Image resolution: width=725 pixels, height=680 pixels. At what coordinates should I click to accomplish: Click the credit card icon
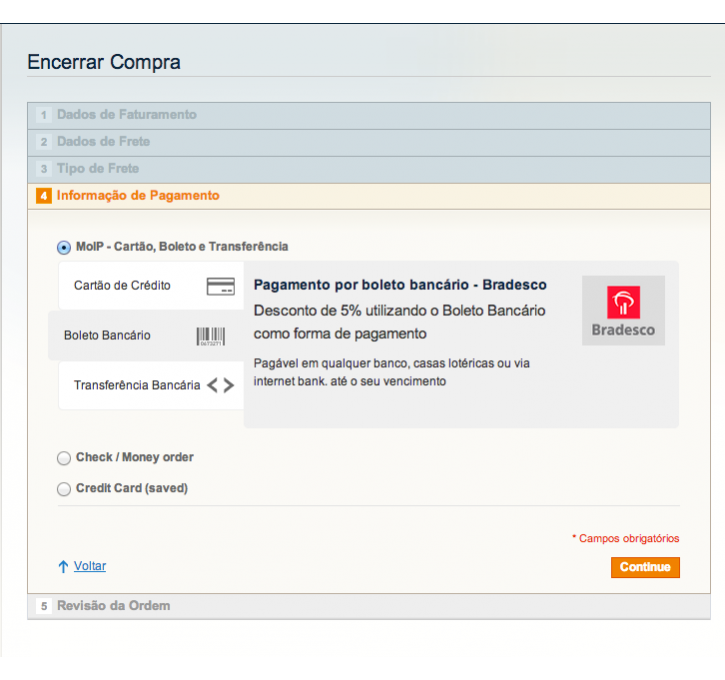(x=221, y=286)
